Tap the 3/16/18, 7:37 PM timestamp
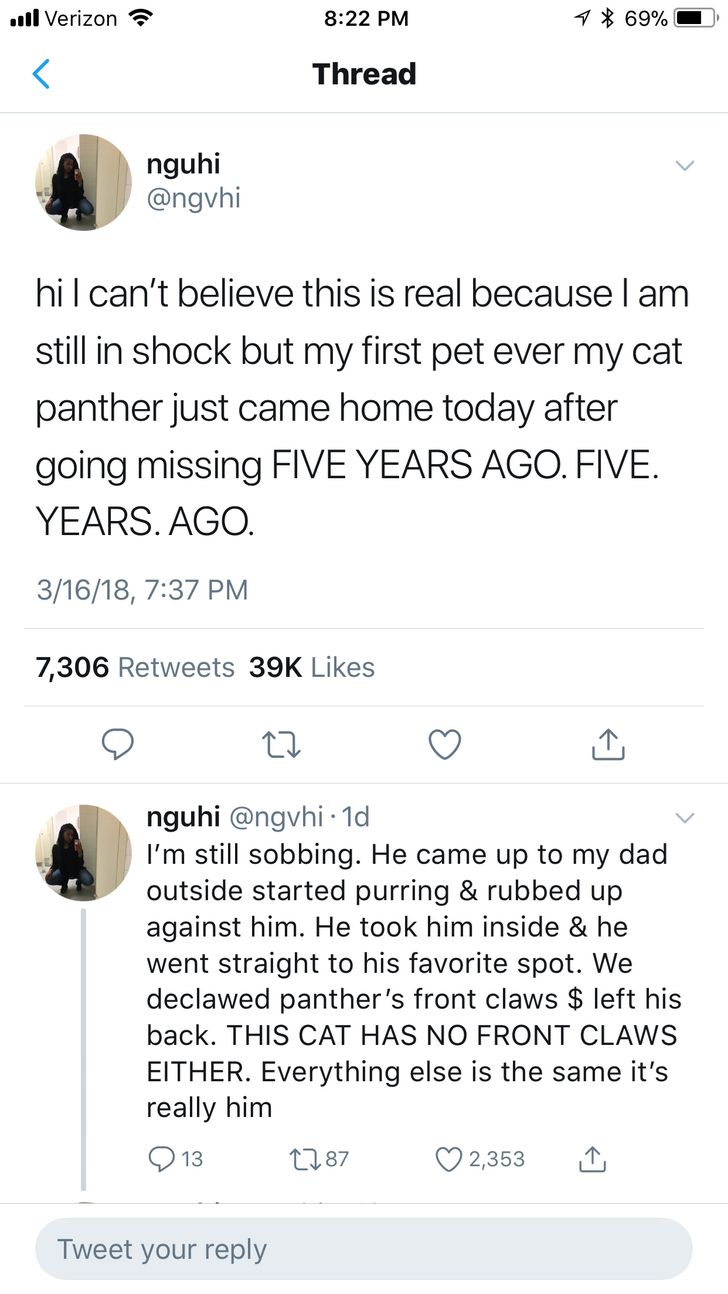This screenshot has width=728, height=1294. point(142,590)
